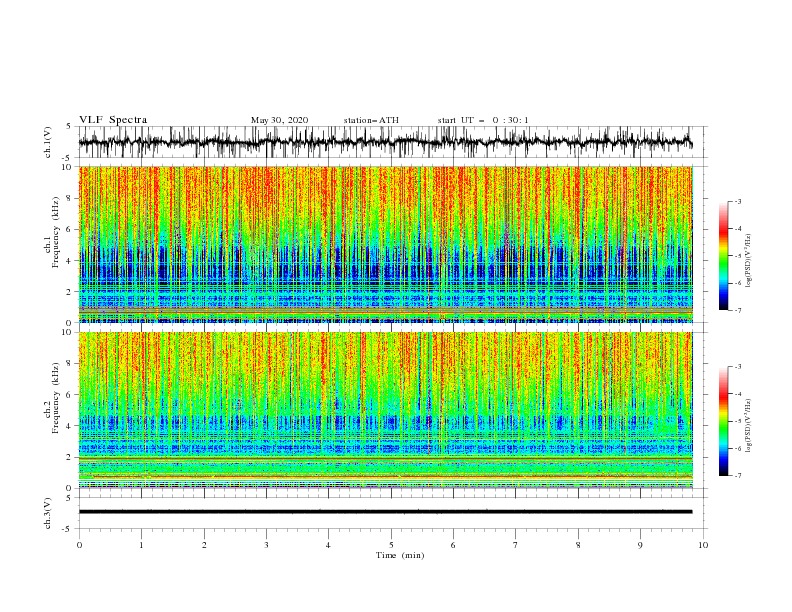
Task: Click the '-7' tick on bottom color bar
Action: coord(738,476)
